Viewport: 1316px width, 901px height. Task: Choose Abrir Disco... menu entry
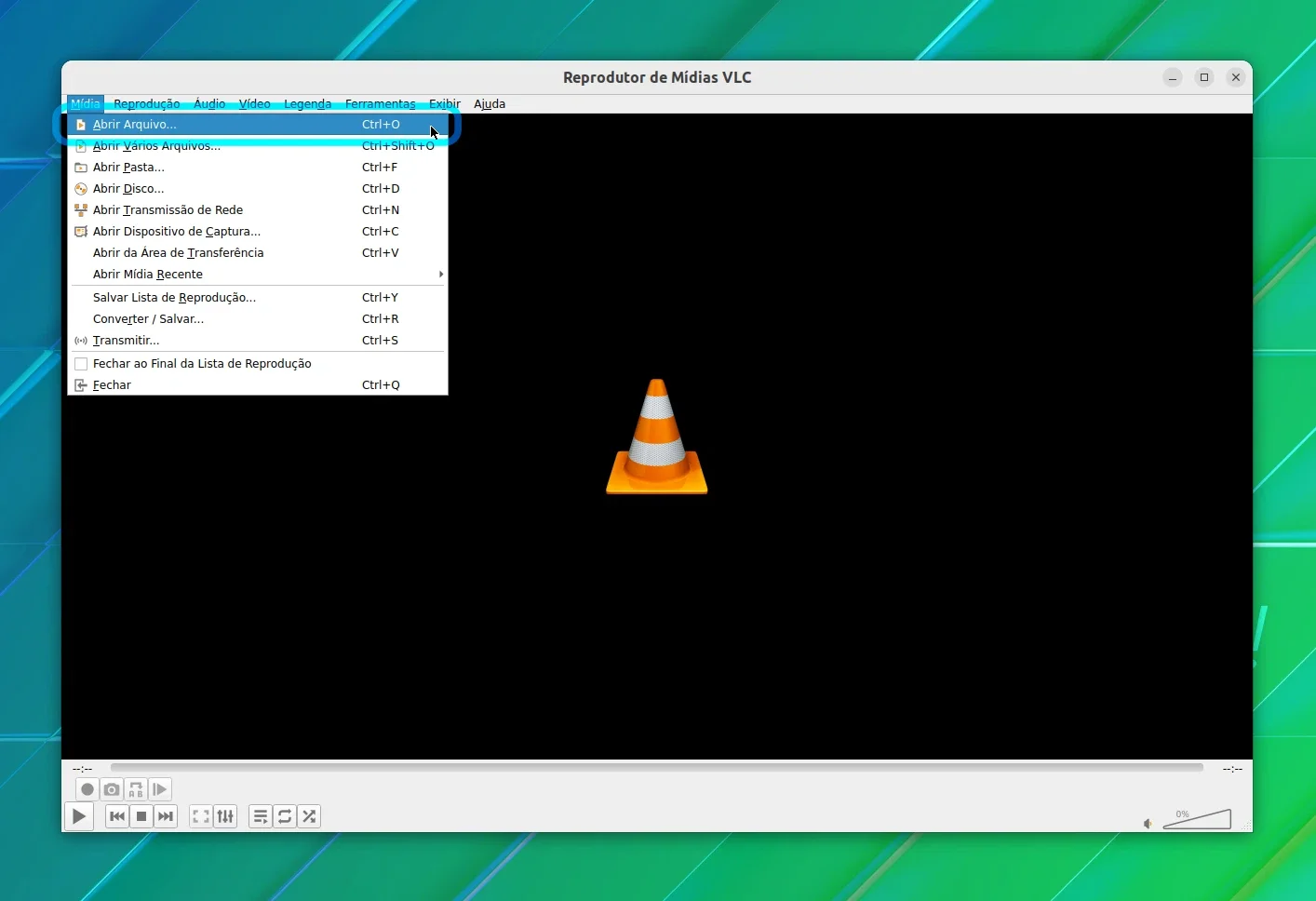258,188
